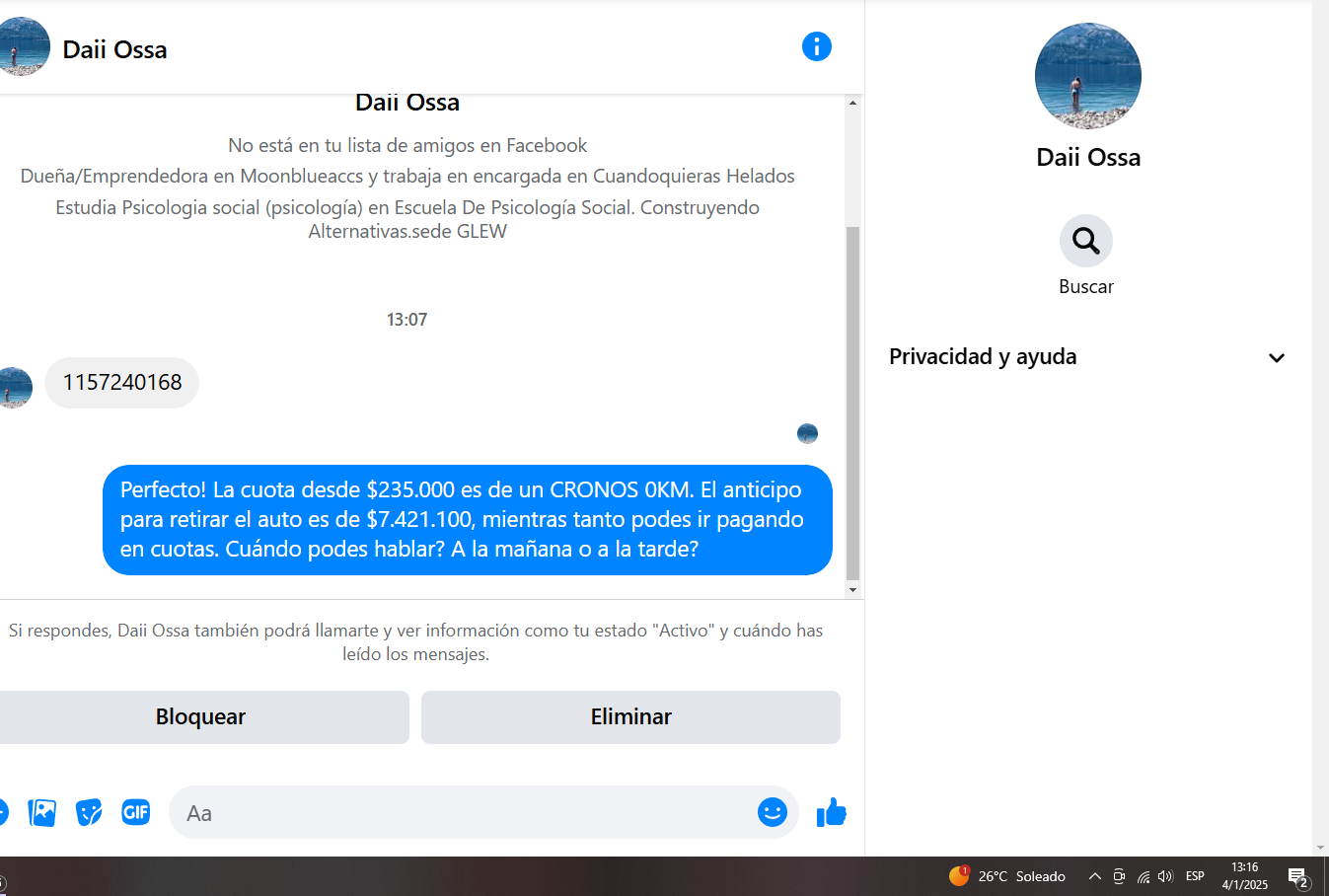The height and width of the screenshot is (896, 1329).
Task: Click the Eliminar button
Action: [x=630, y=717]
